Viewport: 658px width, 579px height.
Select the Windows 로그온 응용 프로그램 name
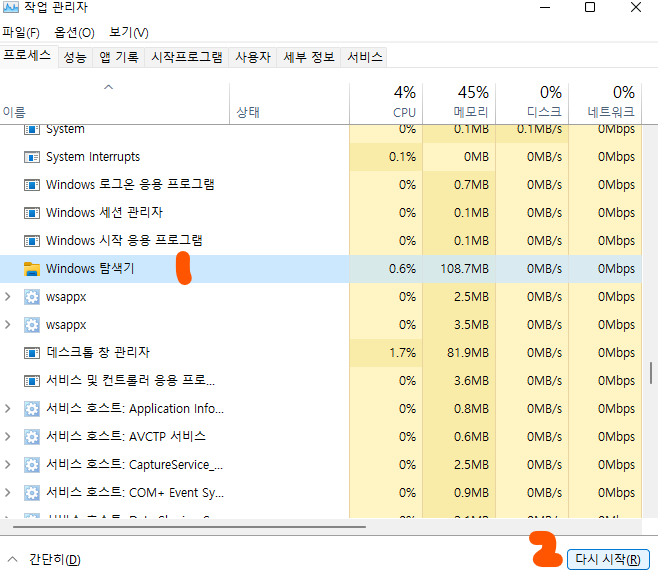click(x=130, y=185)
